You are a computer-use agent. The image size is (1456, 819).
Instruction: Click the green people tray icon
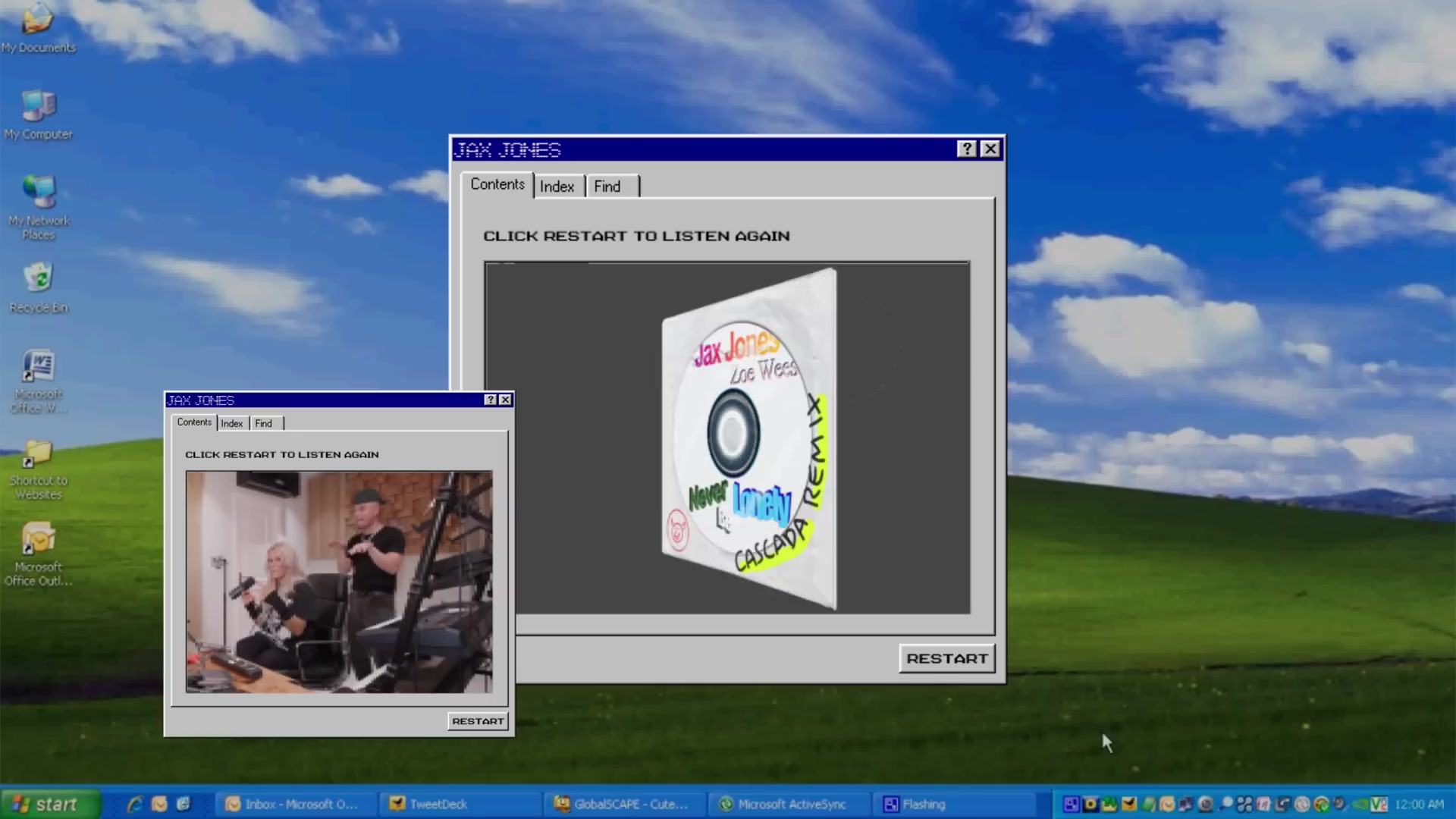coord(1109,804)
